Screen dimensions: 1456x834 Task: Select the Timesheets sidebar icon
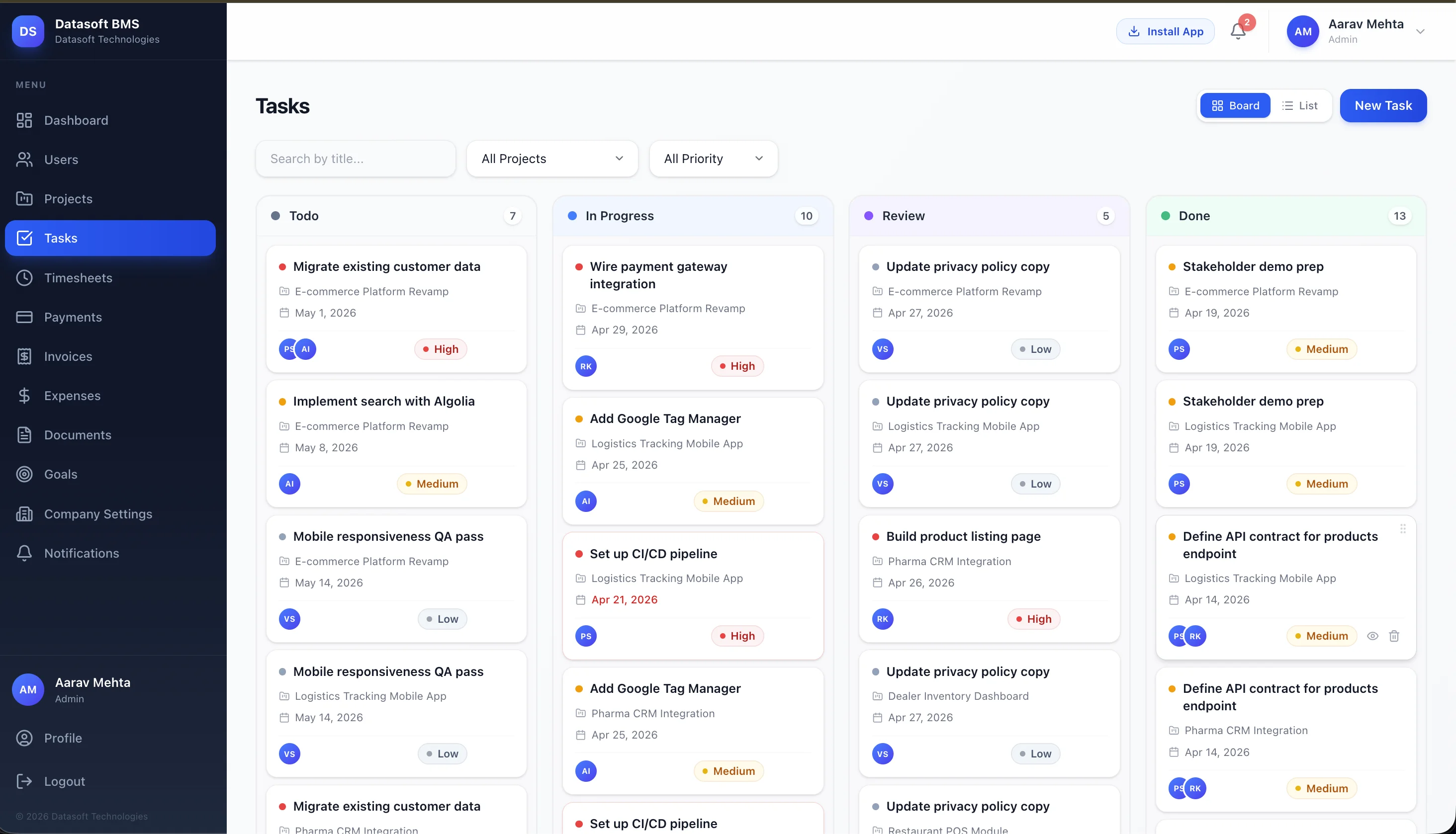[x=25, y=278]
